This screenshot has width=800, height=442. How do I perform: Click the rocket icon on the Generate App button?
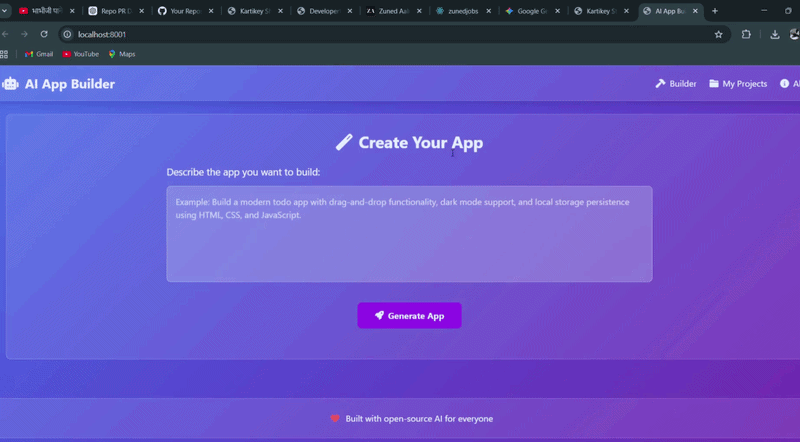tap(379, 315)
